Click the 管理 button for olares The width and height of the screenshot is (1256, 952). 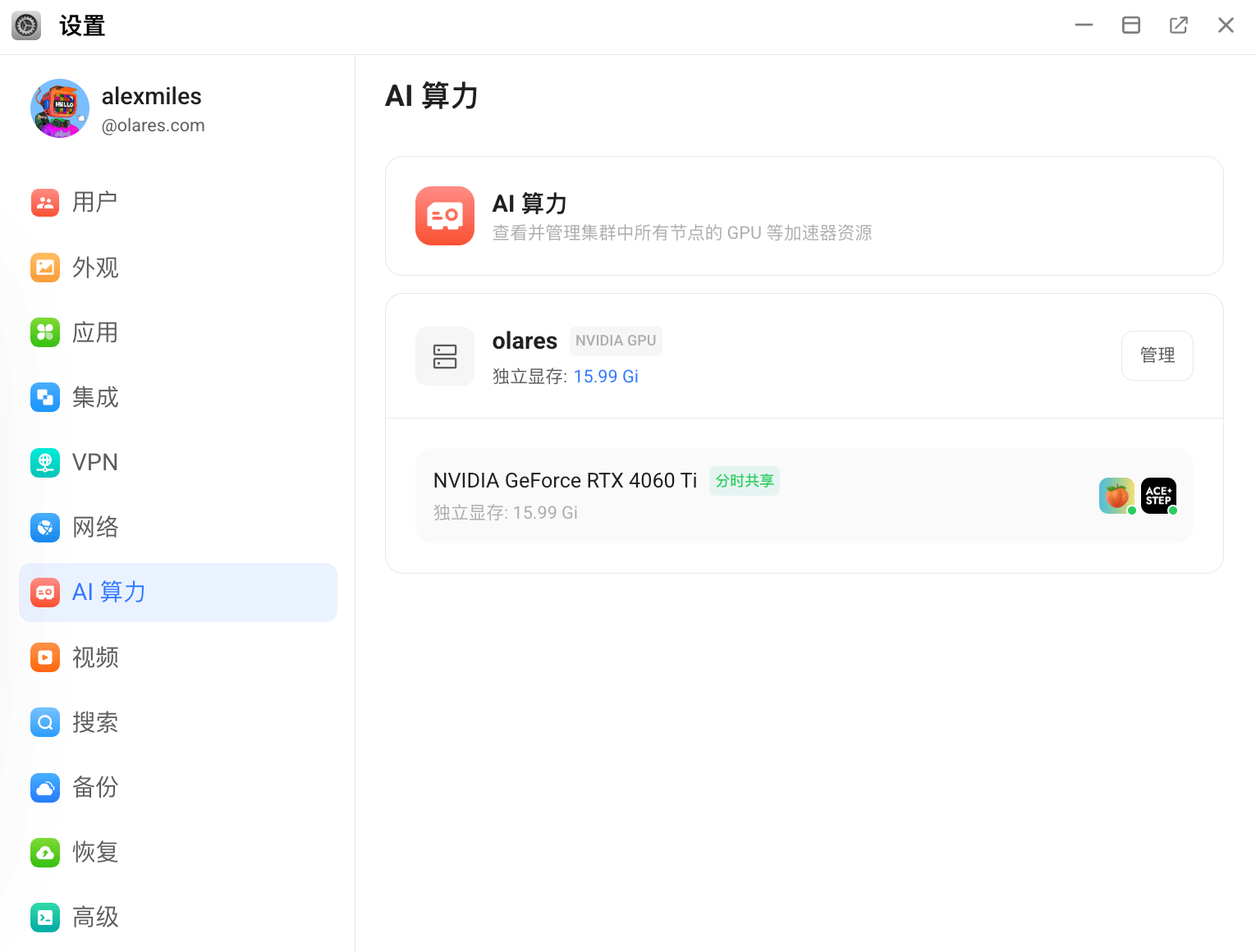click(1157, 355)
